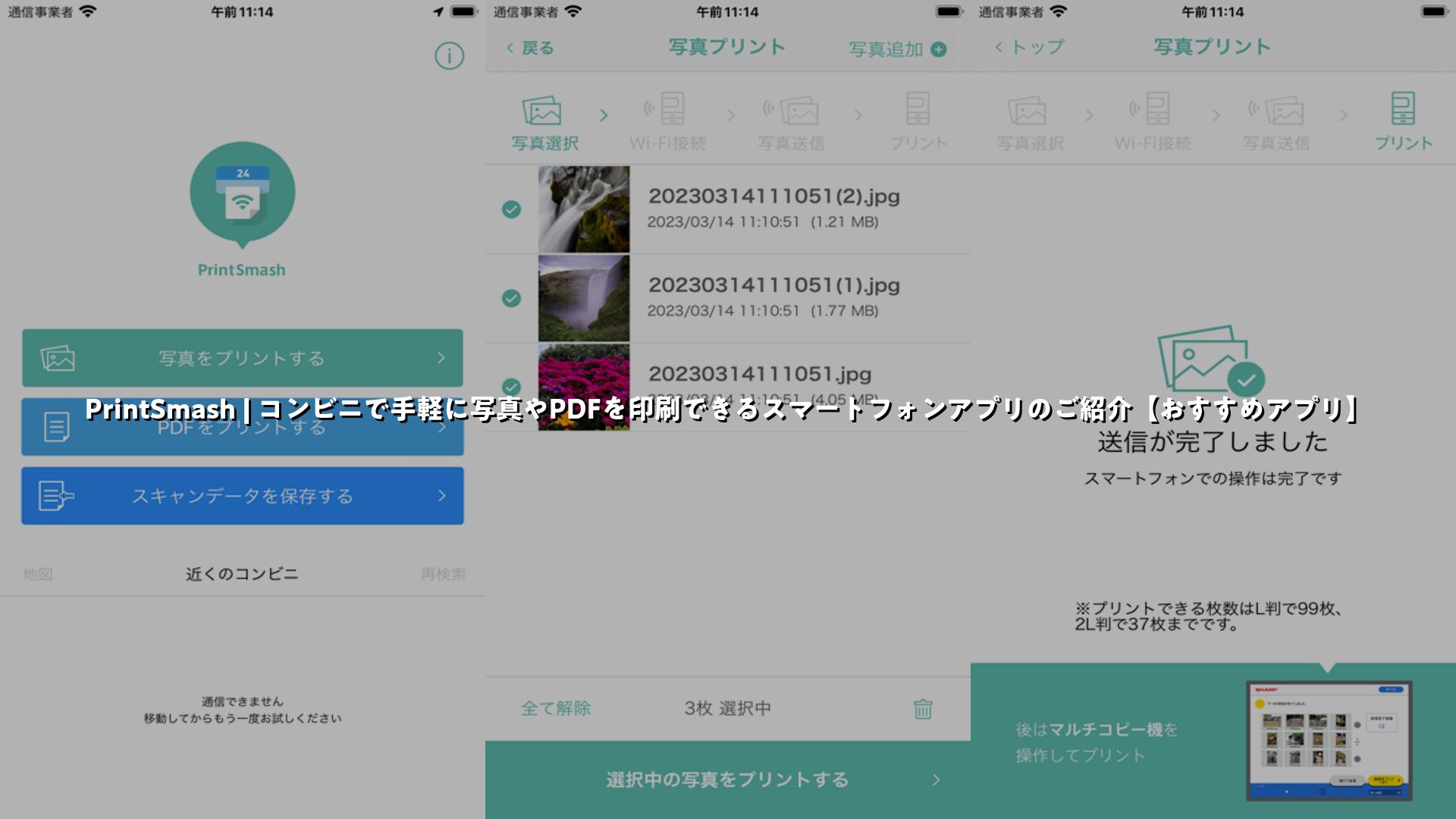The width and height of the screenshot is (1456, 819).
Task: Expand chevron on スキャンデータを保存する row
Action: click(441, 496)
